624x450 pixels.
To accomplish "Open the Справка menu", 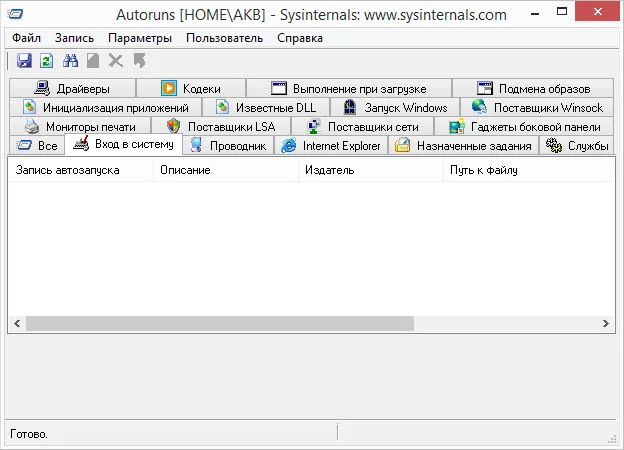I will coord(300,38).
